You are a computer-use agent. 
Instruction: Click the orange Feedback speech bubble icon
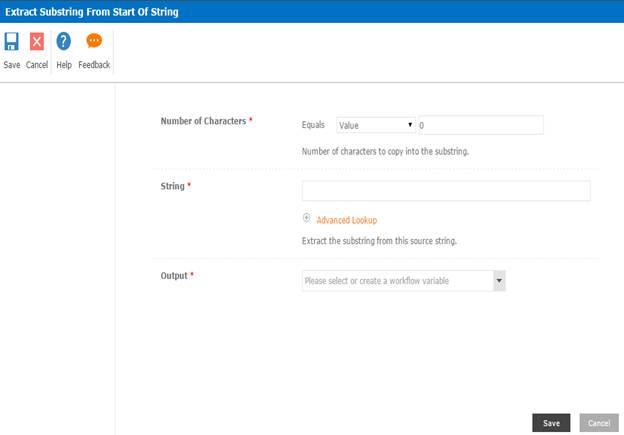click(94, 42)
